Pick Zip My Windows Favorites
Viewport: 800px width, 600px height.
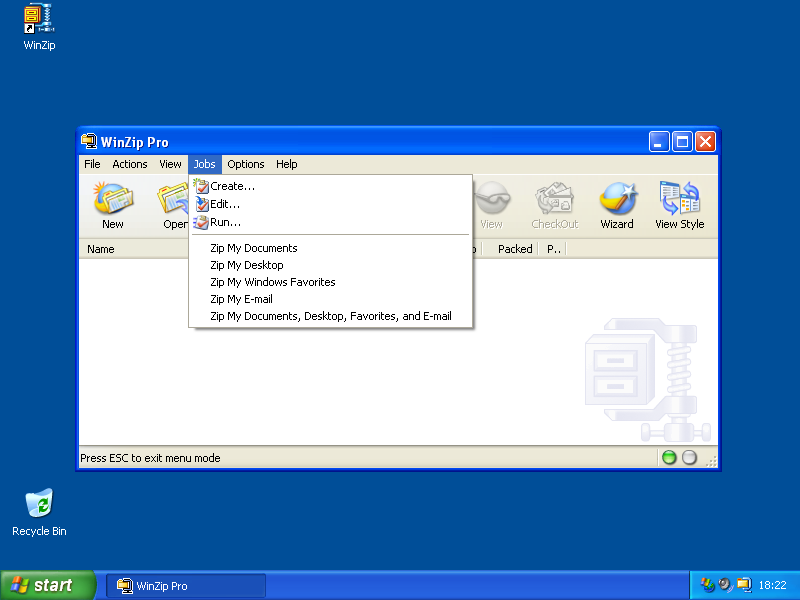click(x=272, y=282)
